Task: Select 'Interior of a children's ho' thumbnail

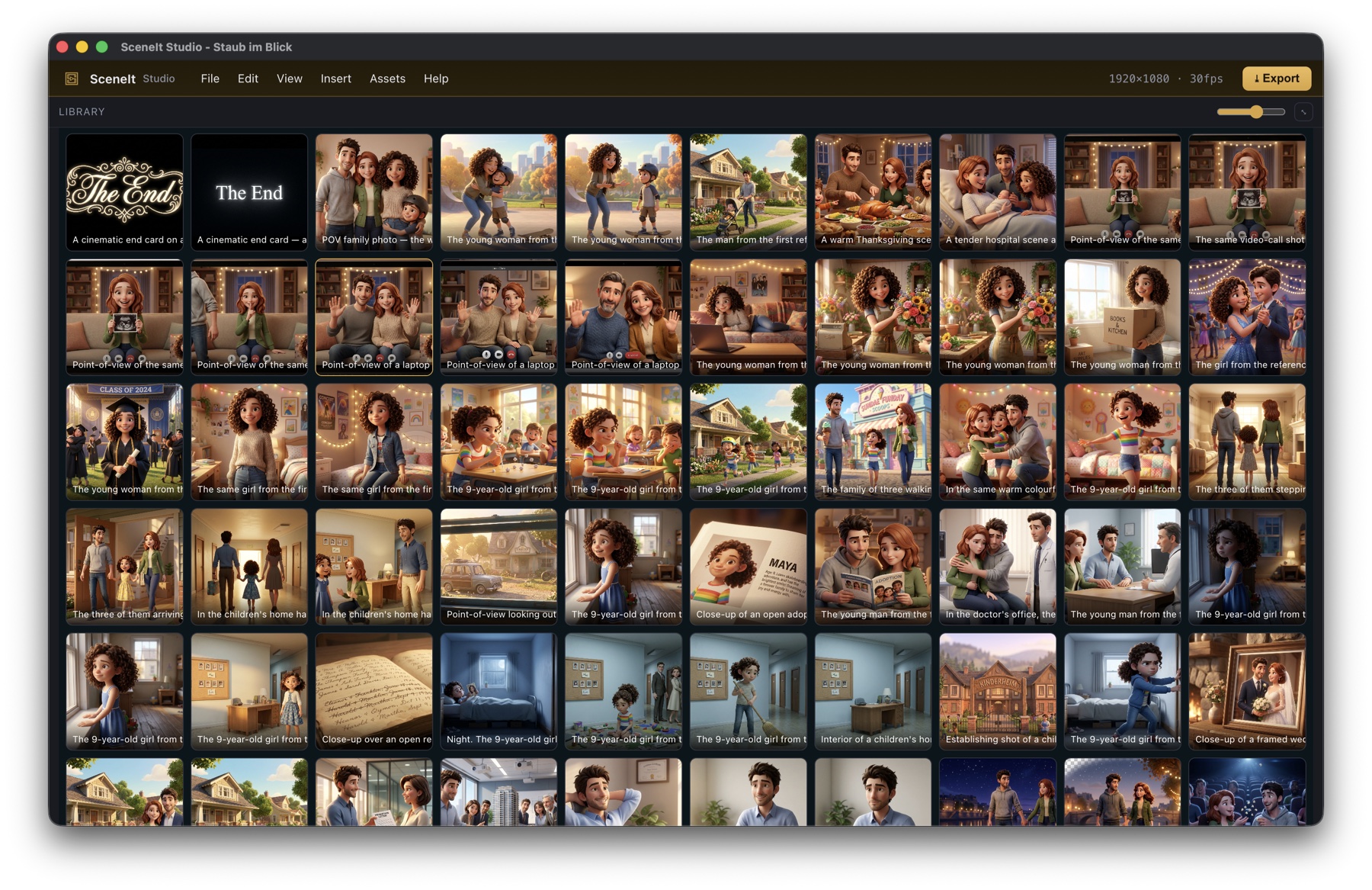Action: (874, 692)
